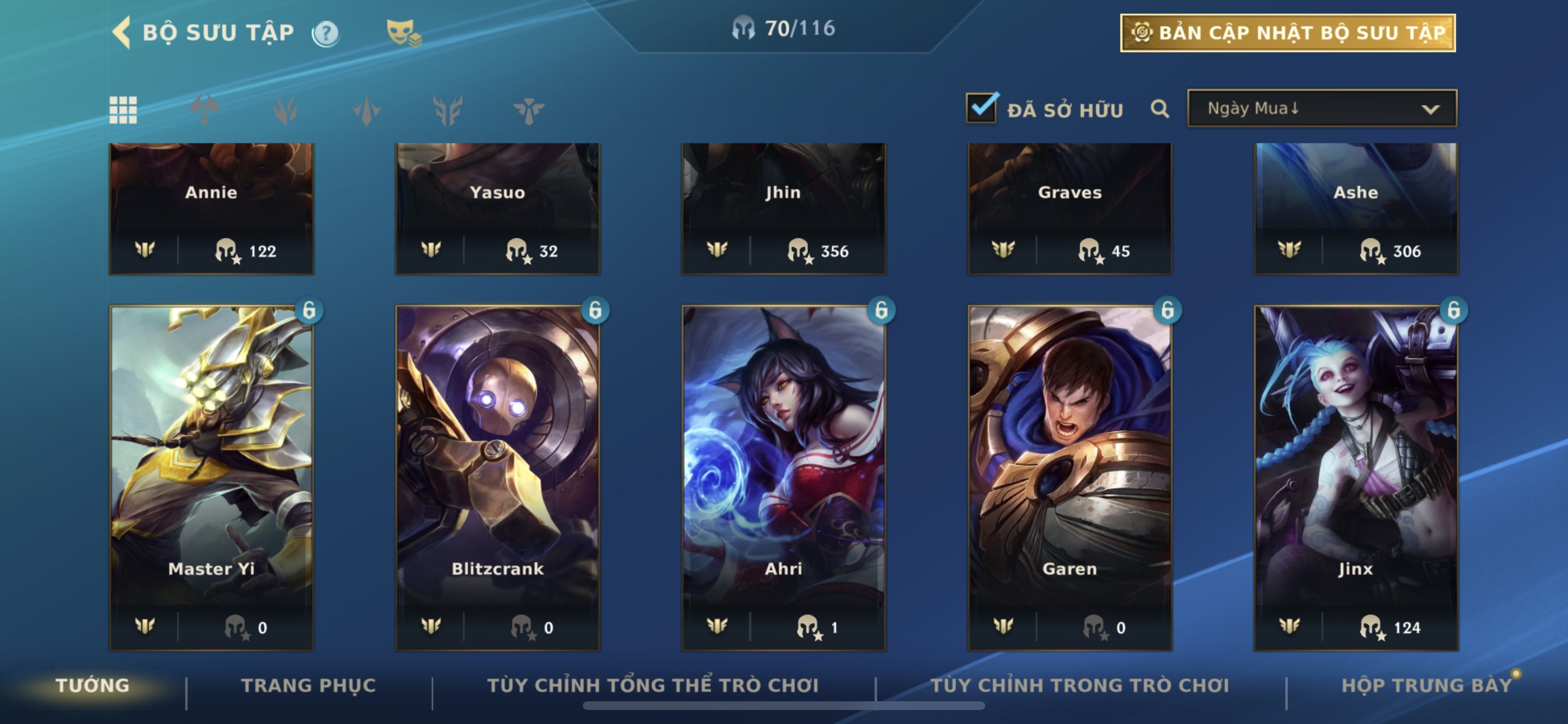Open the Hộp Trưng Bày tab

coord(1426,686)
